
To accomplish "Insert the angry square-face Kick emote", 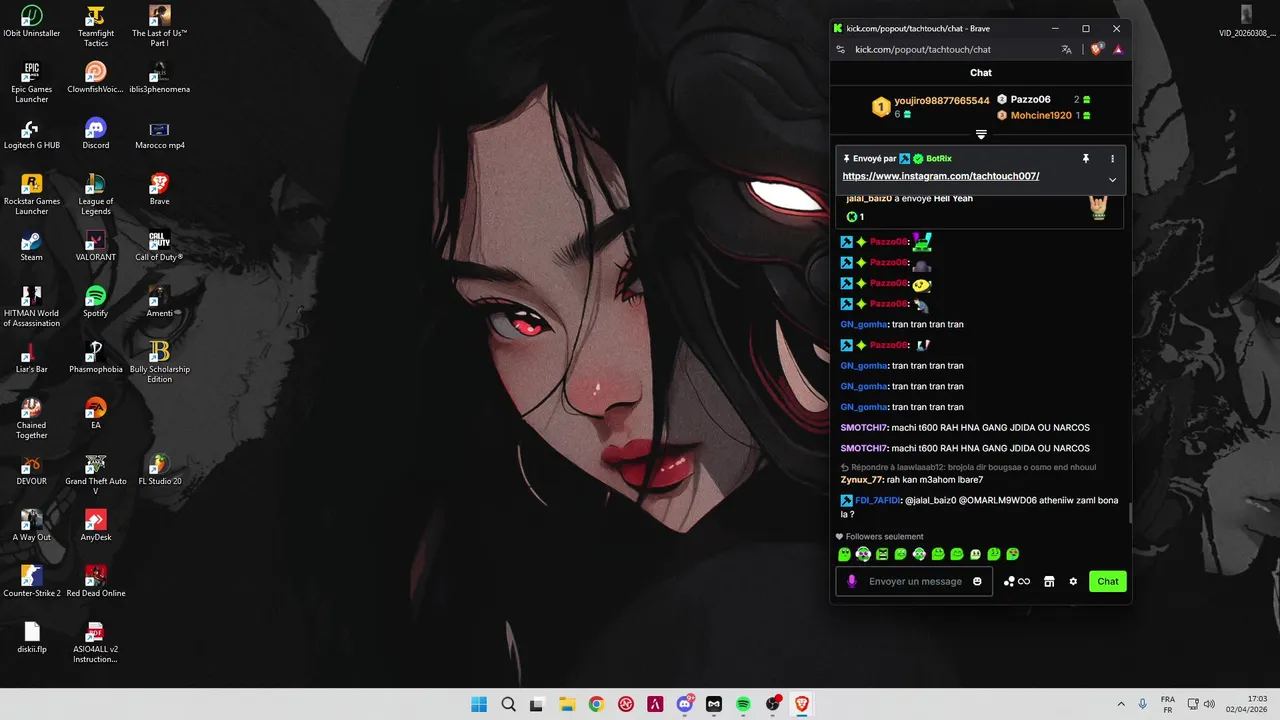I will pos(882,554).
